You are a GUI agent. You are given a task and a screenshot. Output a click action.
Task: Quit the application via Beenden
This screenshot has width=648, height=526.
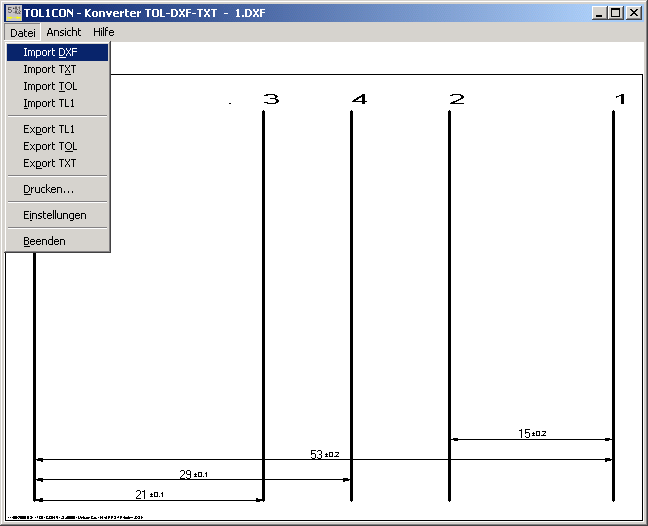coord(45,241)
